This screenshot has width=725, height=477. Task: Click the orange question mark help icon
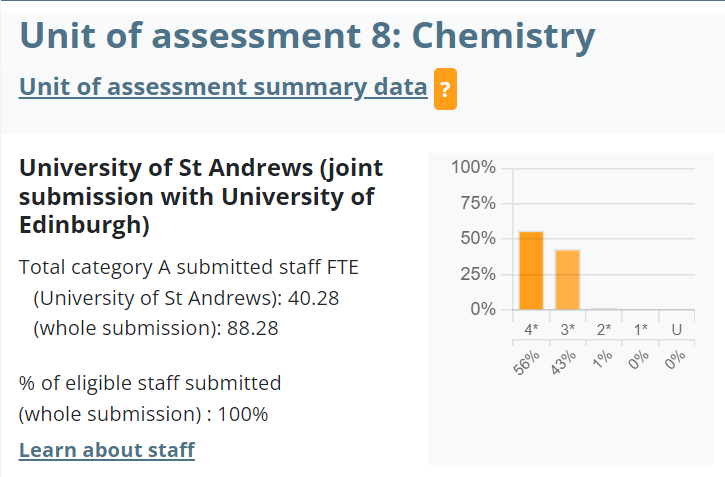point(445,90)
